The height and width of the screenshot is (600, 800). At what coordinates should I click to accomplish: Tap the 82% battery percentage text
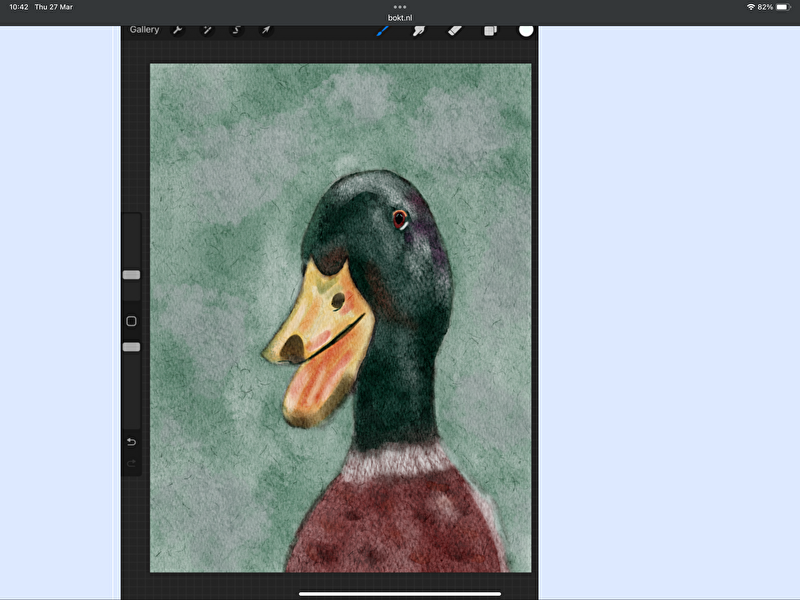765,7
